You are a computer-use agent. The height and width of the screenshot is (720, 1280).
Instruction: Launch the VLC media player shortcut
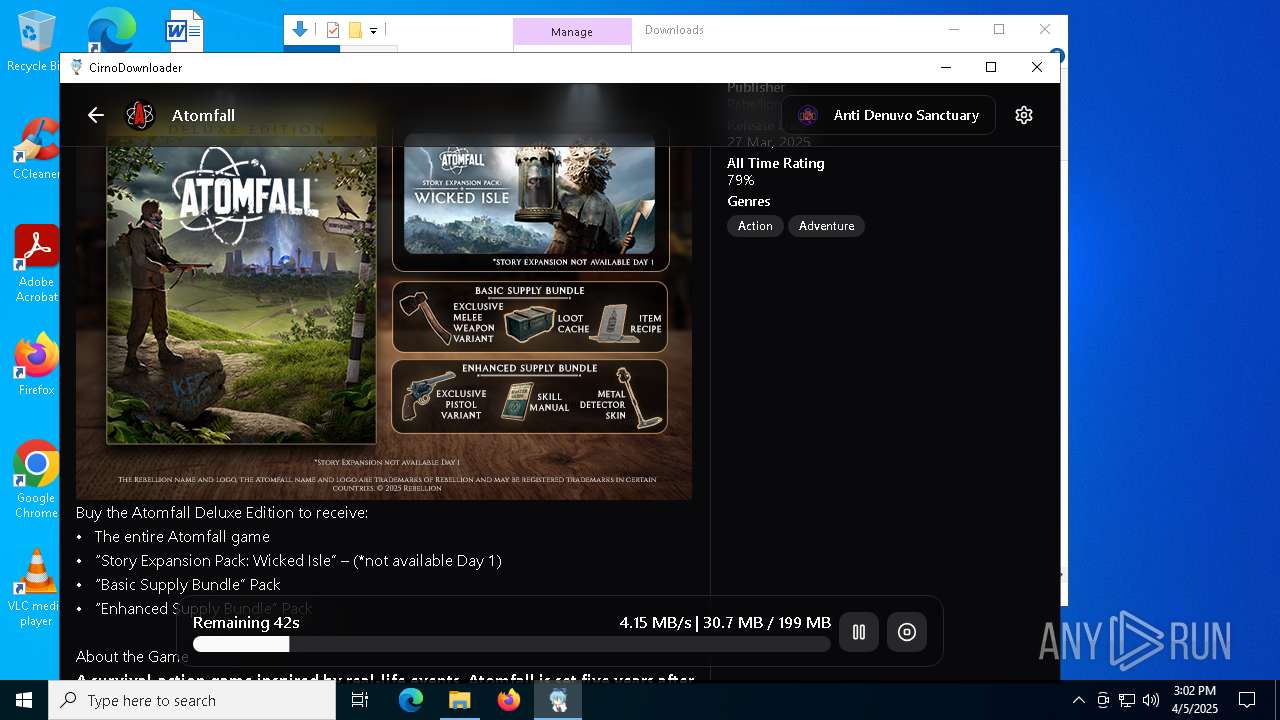pyautogui.click(x=36, y=588)
